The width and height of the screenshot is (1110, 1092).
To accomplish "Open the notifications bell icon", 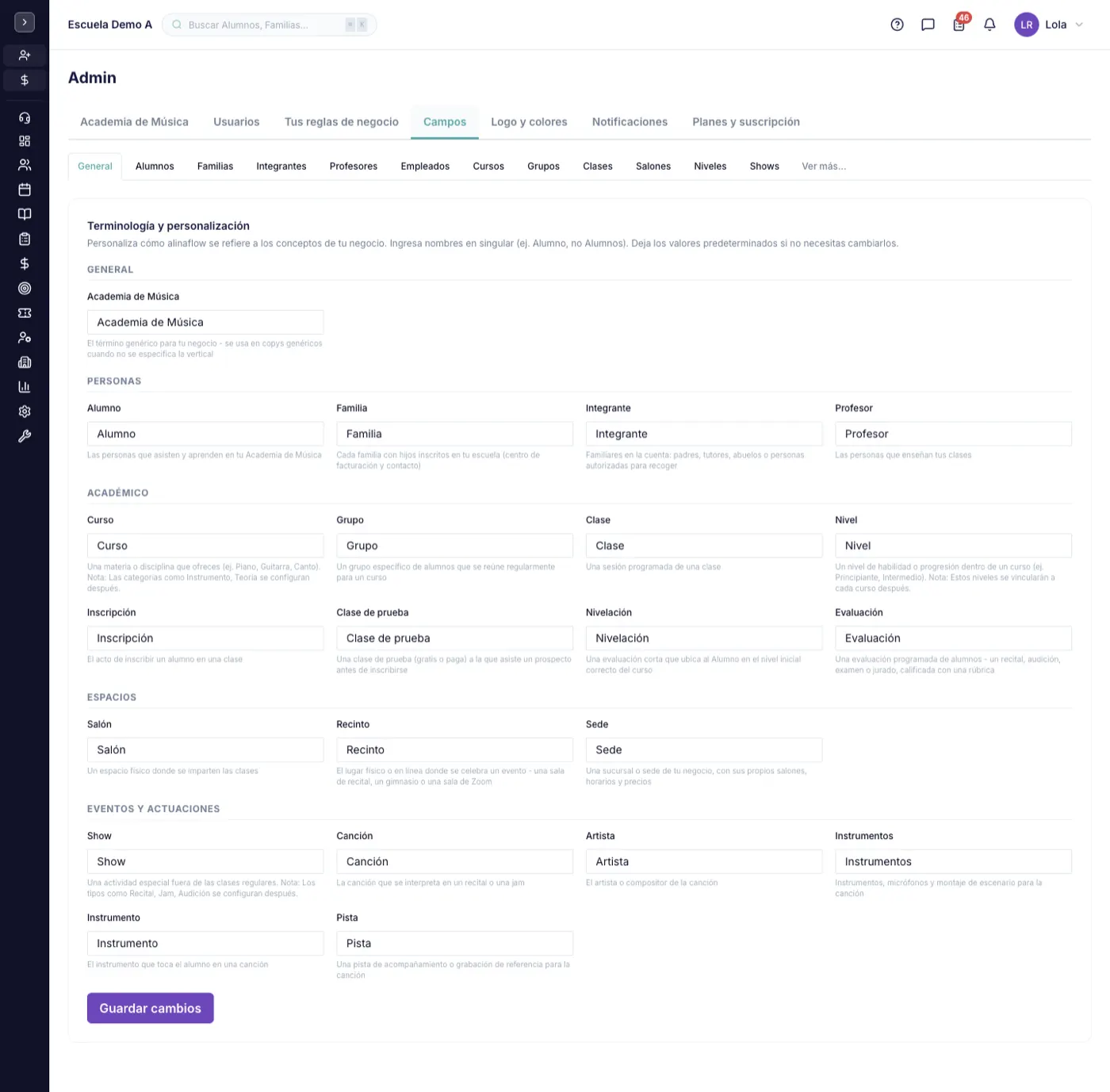I will [x=989, y=25].
